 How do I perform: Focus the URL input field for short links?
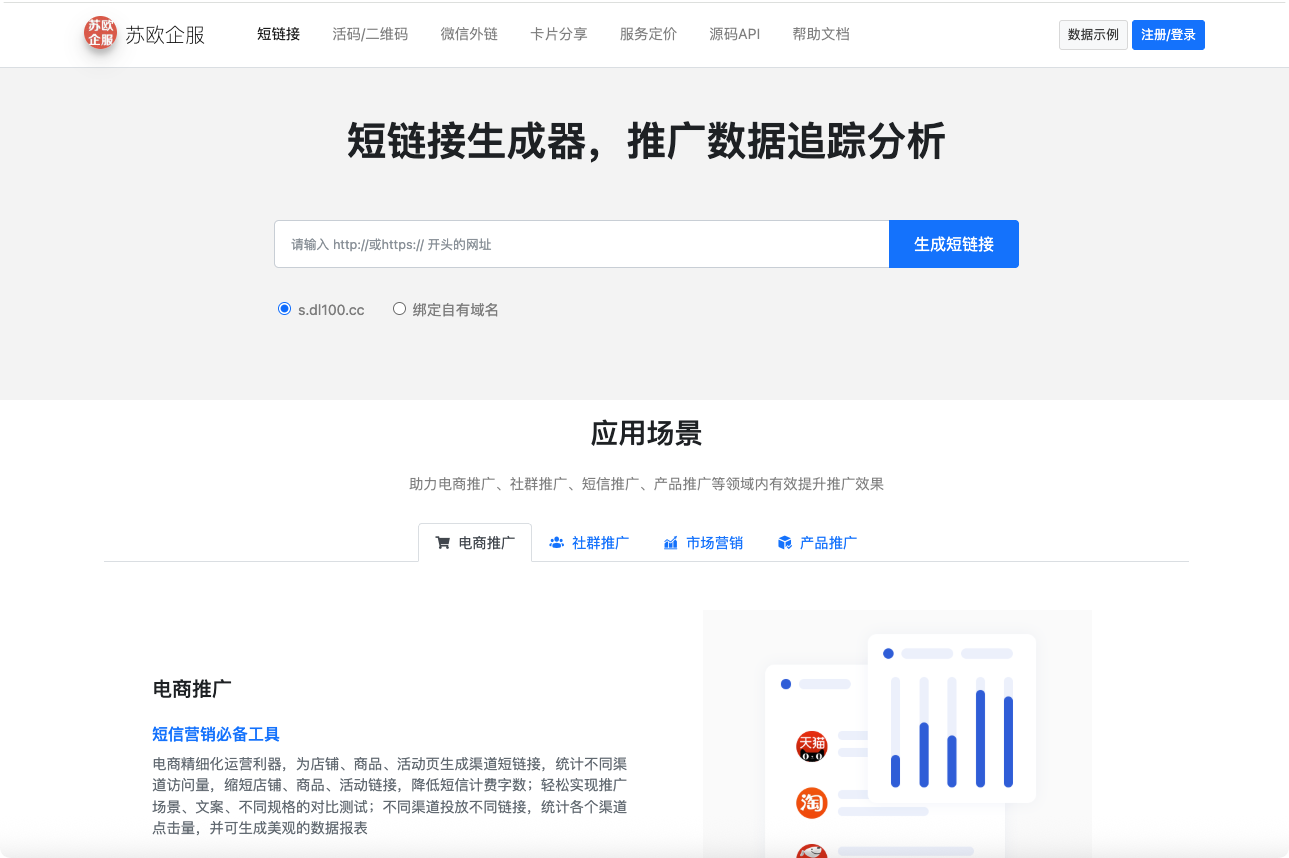point(581,244)
